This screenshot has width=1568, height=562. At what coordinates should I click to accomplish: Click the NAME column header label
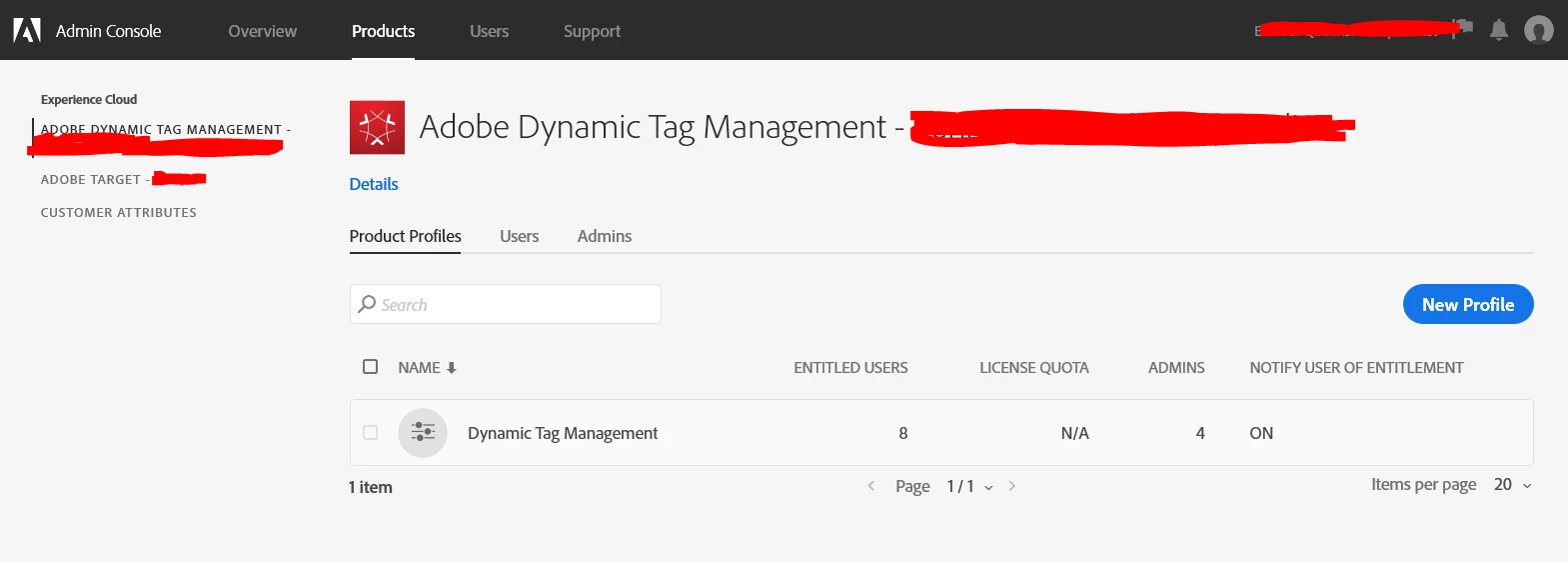tap(419, 368)
